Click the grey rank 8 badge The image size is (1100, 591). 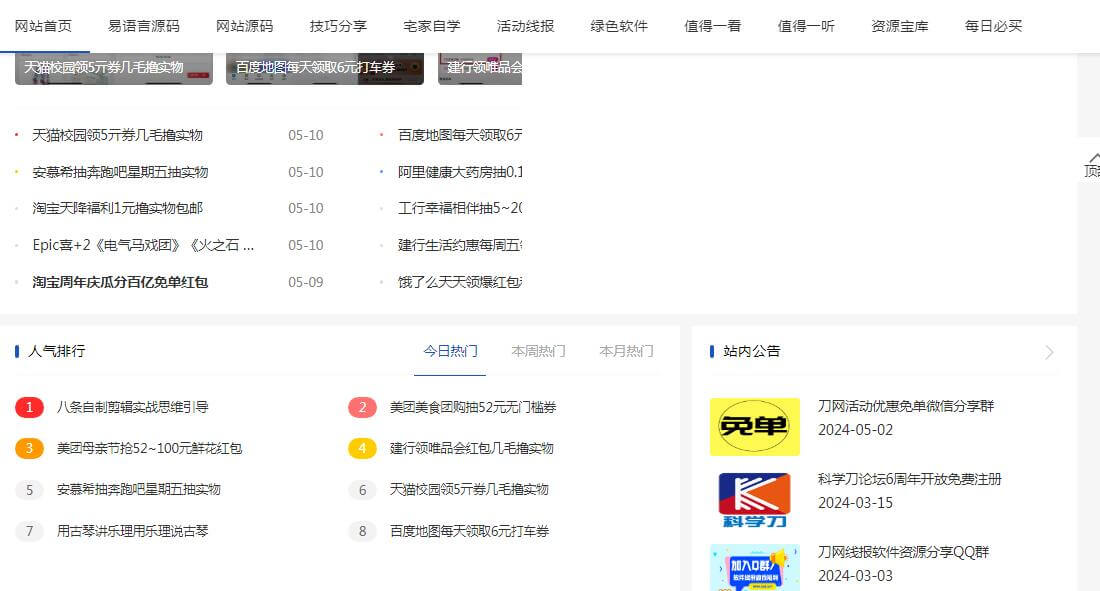point(363,531)
